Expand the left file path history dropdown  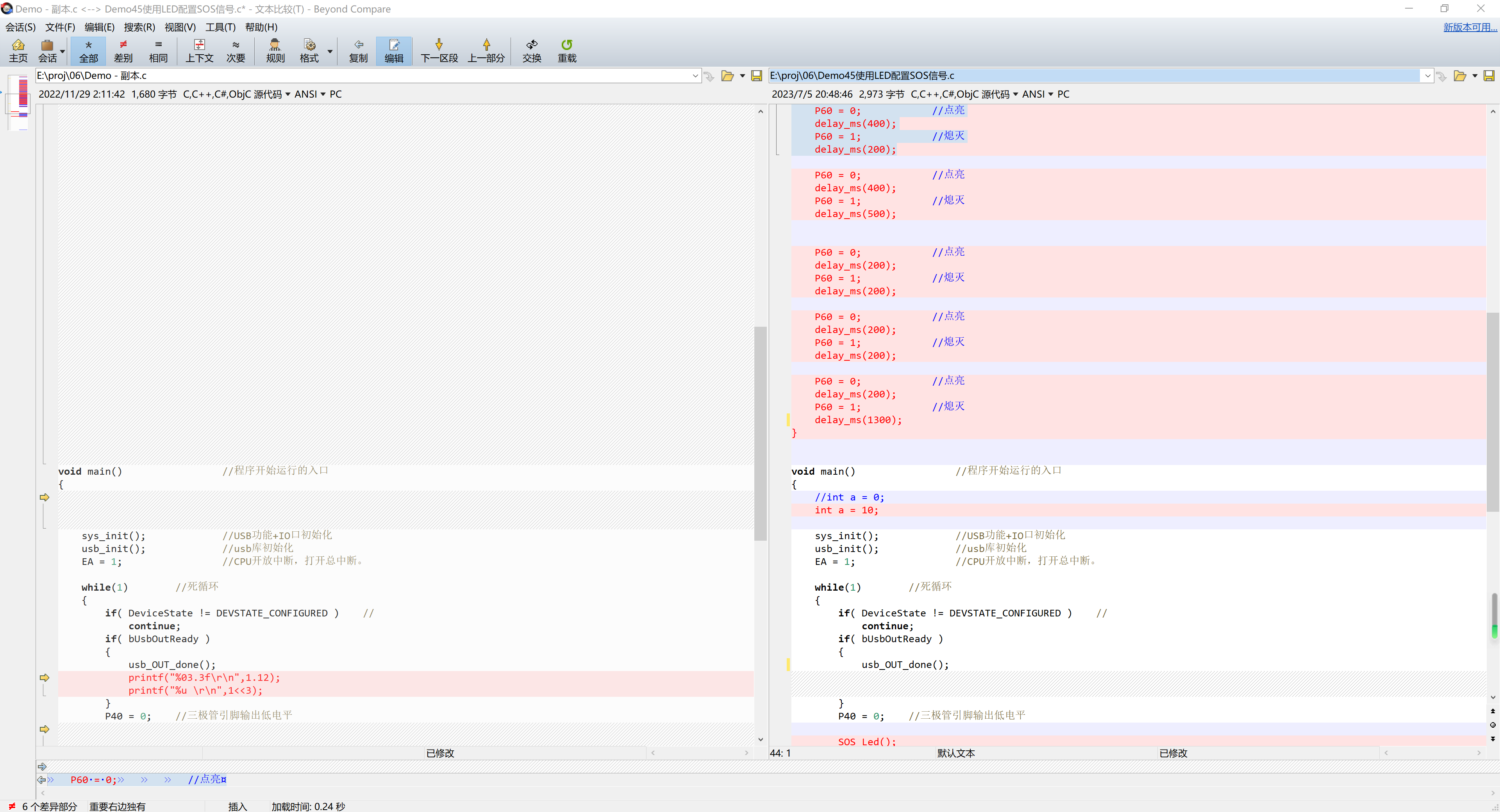[695, 76]
